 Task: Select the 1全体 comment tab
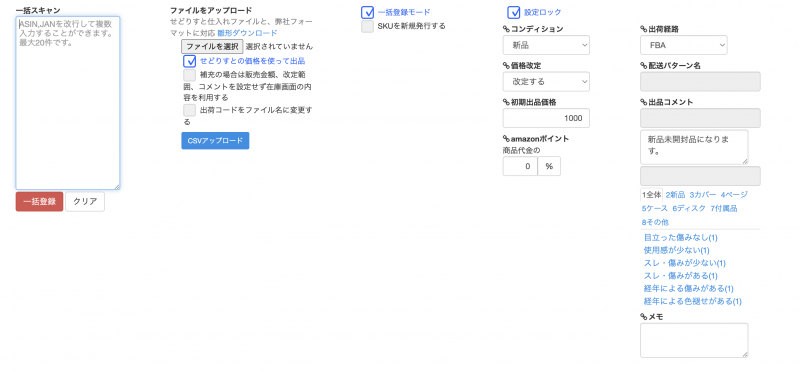click(652, 194)
